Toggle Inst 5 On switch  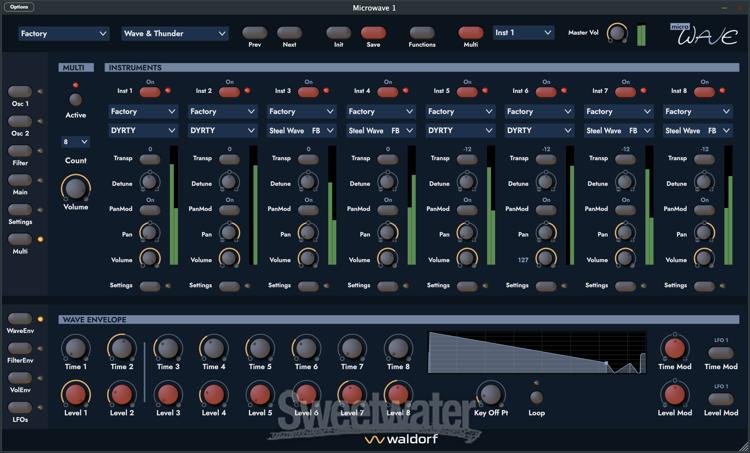tap(467, 91)
